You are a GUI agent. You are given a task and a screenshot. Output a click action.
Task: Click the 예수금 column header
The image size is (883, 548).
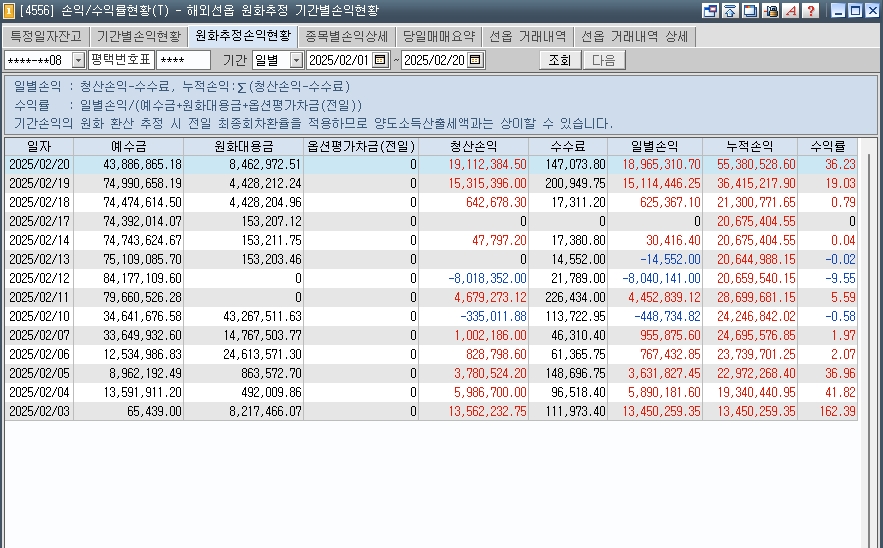coord(128,146)
